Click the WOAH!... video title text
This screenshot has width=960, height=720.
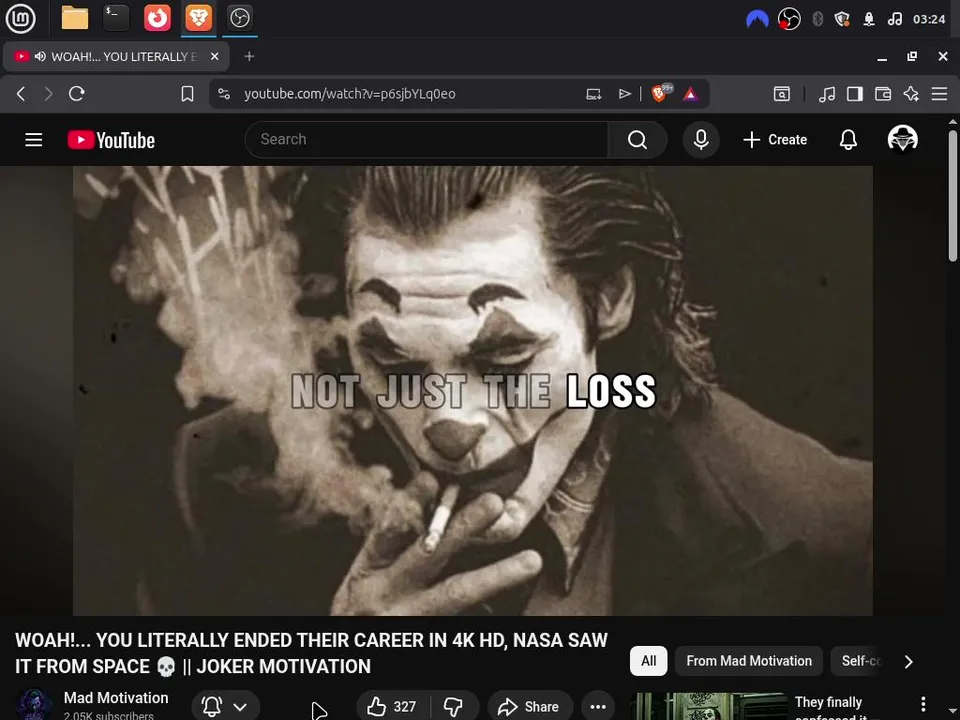(311, 653)
